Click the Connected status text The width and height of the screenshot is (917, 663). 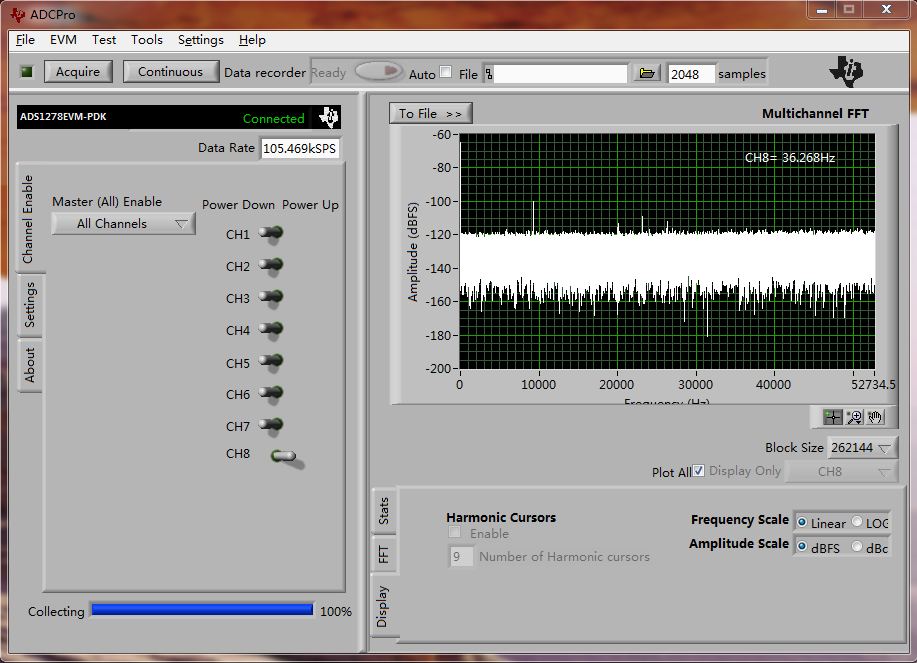pos(273,119)
